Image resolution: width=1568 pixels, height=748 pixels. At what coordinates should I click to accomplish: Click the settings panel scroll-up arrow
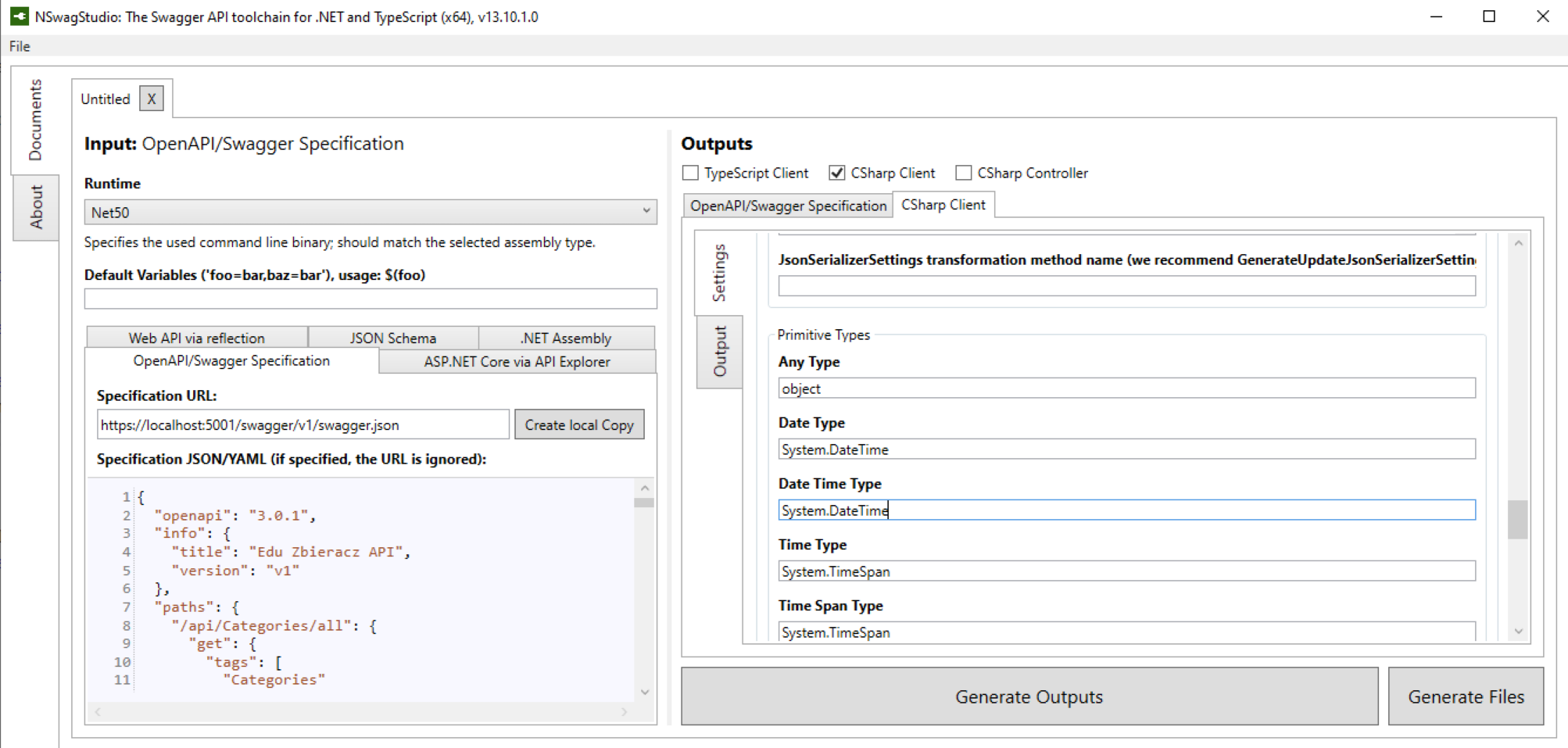(x=1518, y=243)
